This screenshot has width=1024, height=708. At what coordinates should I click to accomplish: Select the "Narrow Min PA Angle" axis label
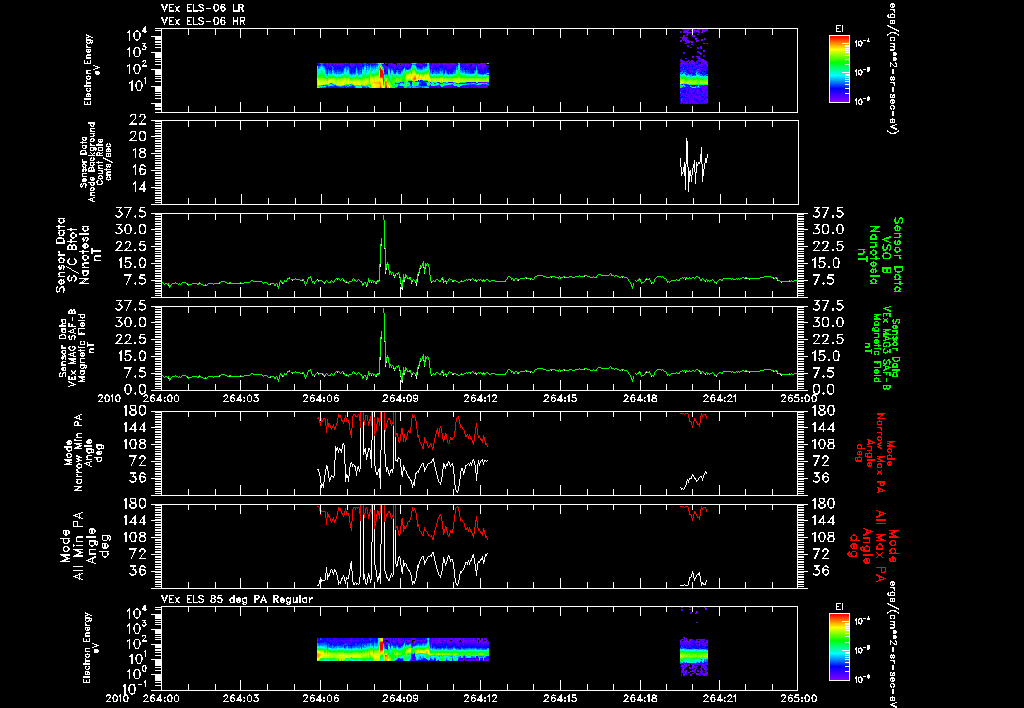click(x=84, y=453)
